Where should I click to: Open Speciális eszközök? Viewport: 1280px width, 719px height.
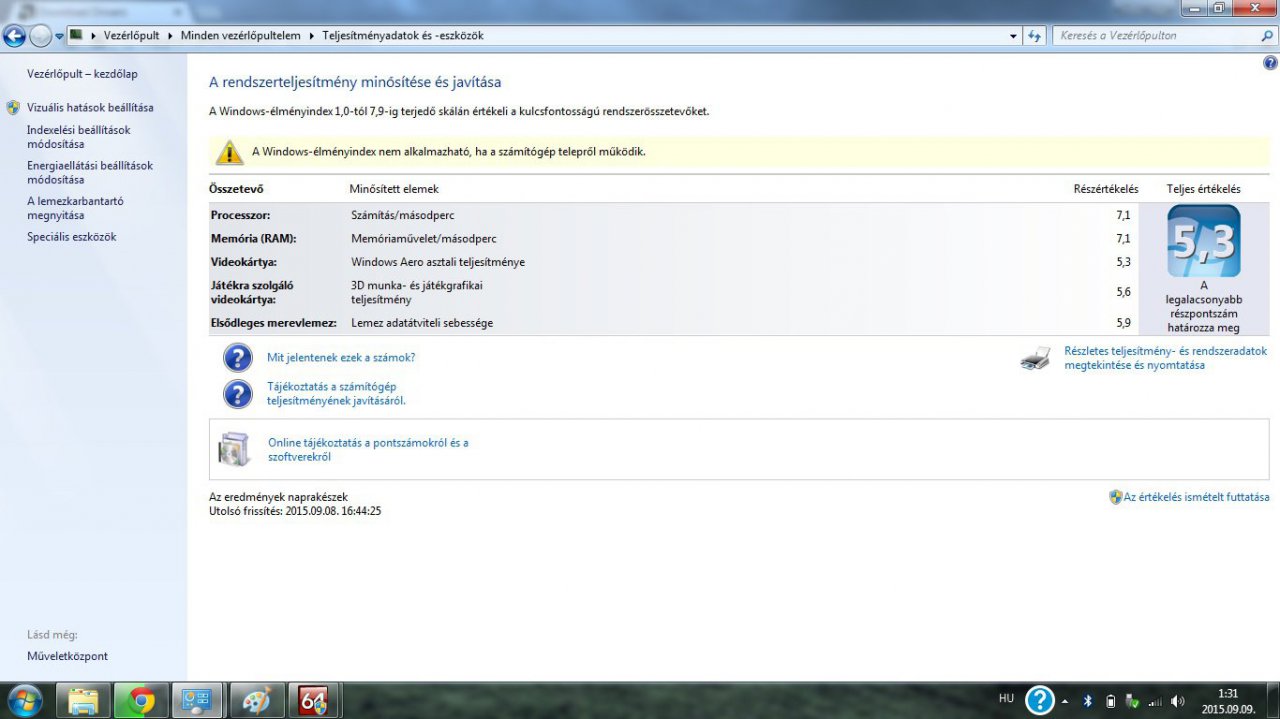tap(72, 237)
